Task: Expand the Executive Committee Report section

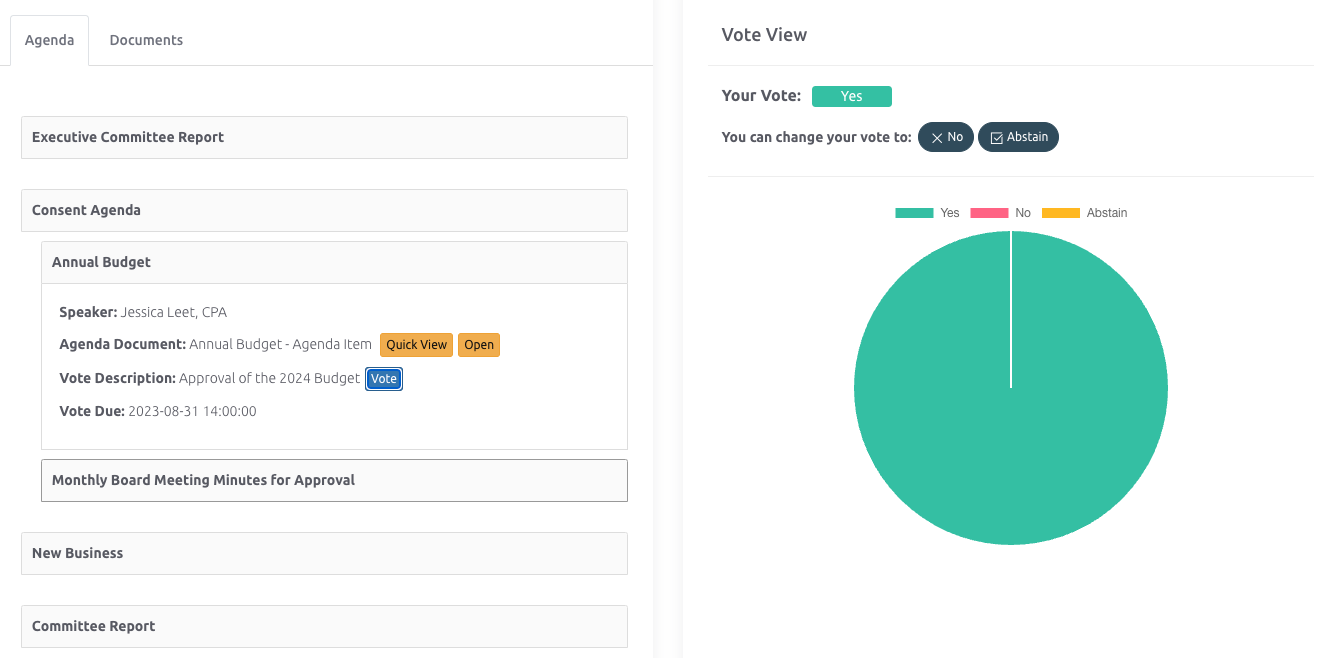Action: click(324, 138)
